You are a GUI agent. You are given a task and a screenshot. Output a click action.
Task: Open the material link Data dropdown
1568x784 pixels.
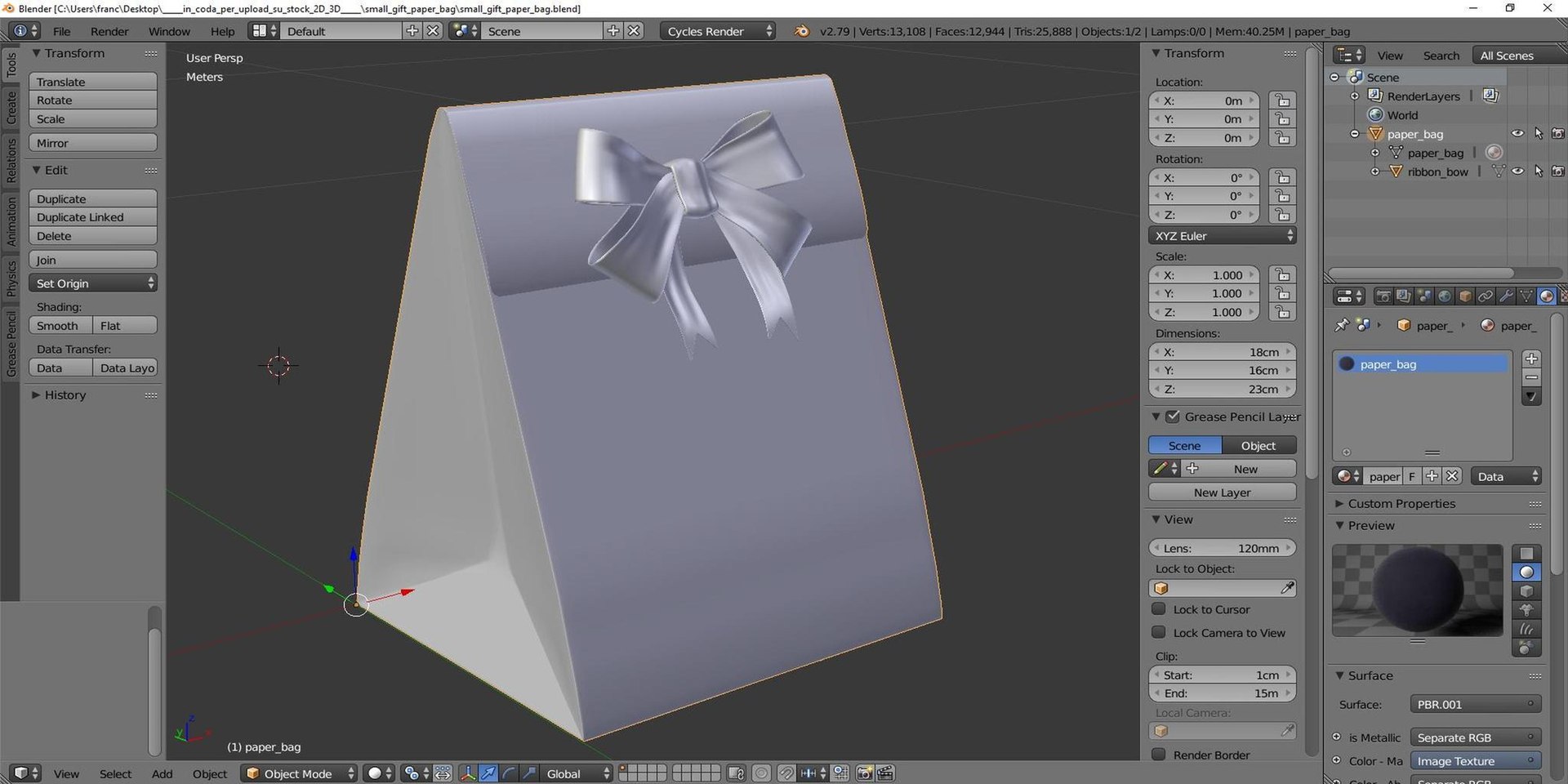click(1505, 477)
